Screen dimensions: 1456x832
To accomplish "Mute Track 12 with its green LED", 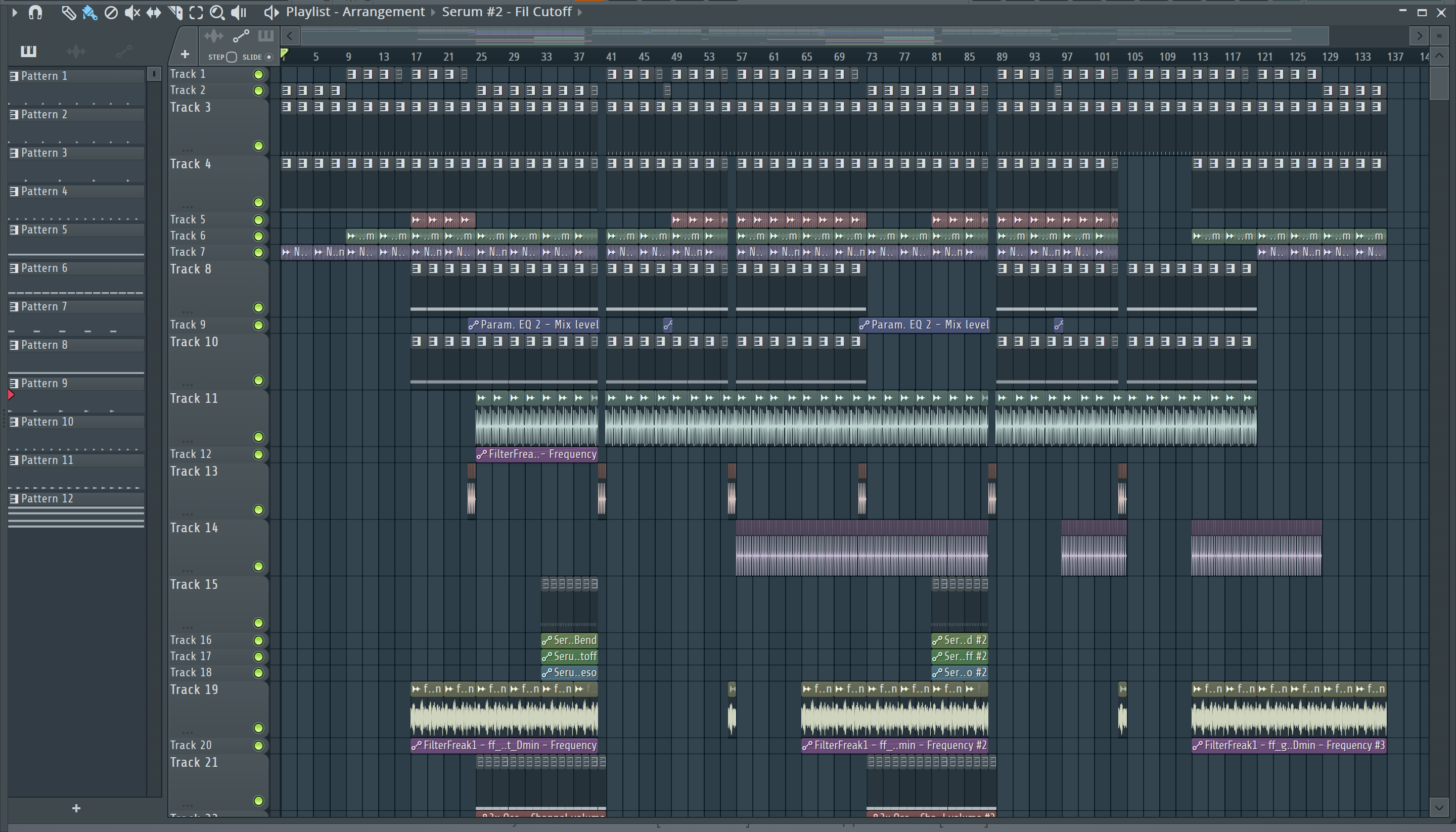I will point(258,455).
